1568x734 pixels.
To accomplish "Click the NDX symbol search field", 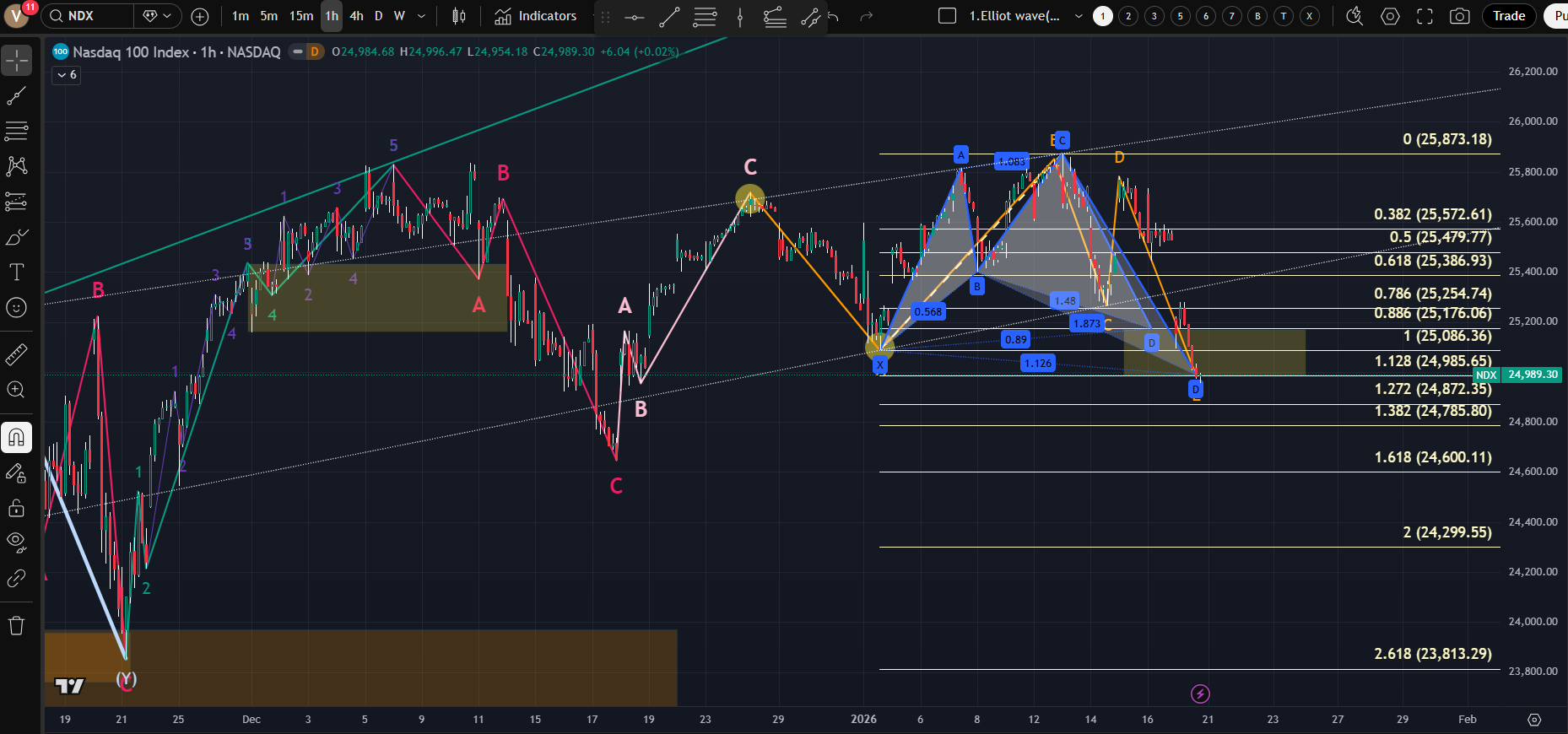I will point(87,16).
